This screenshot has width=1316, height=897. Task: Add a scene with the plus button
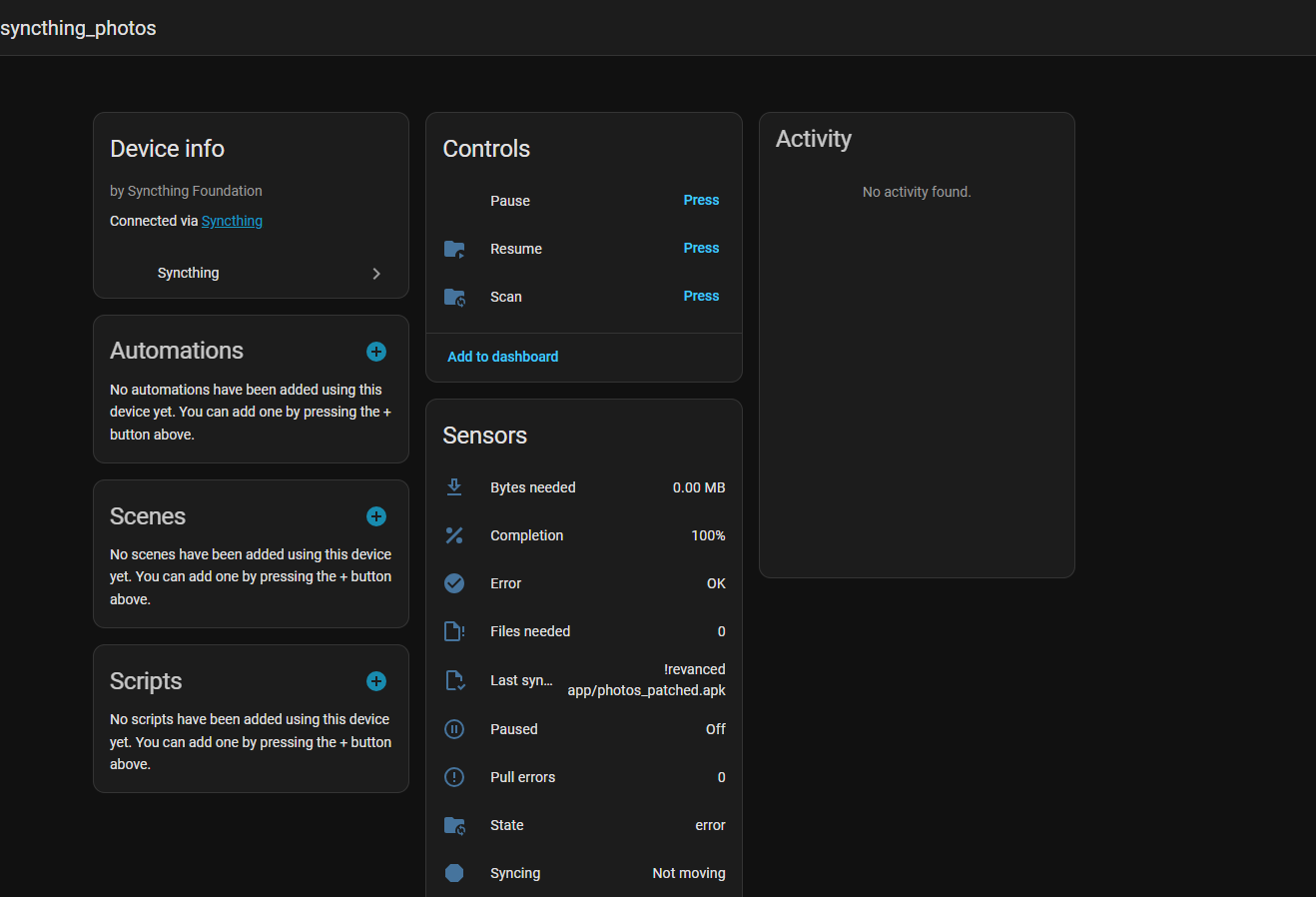point(376,516)
